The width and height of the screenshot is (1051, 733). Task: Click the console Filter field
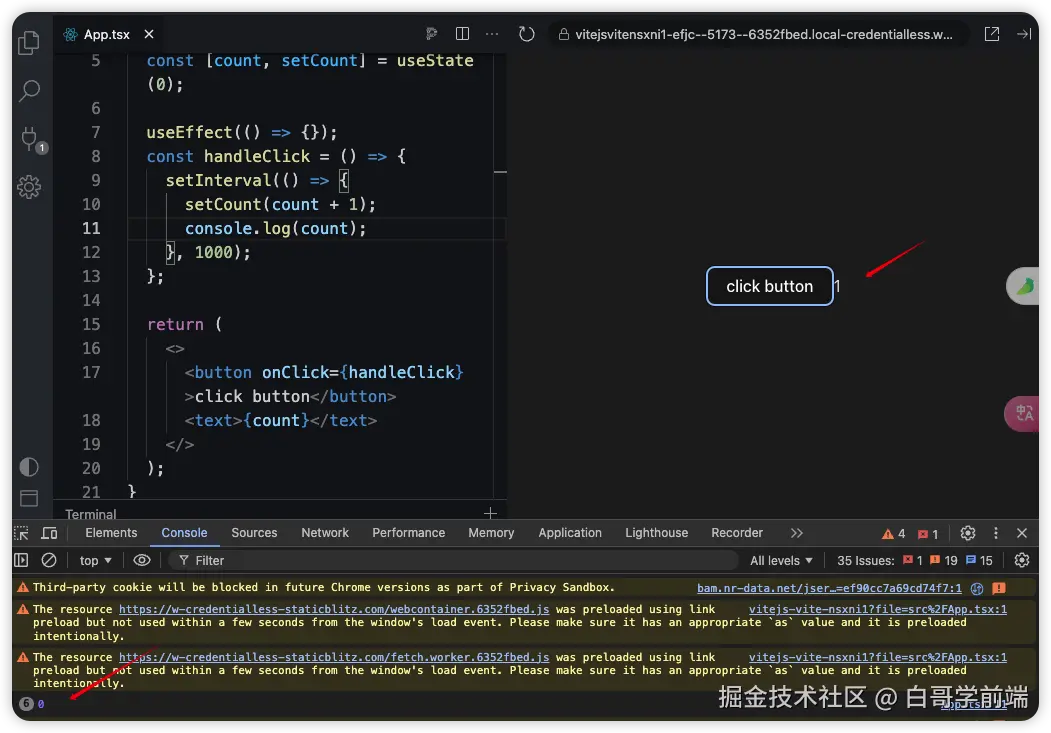(453, 560)
